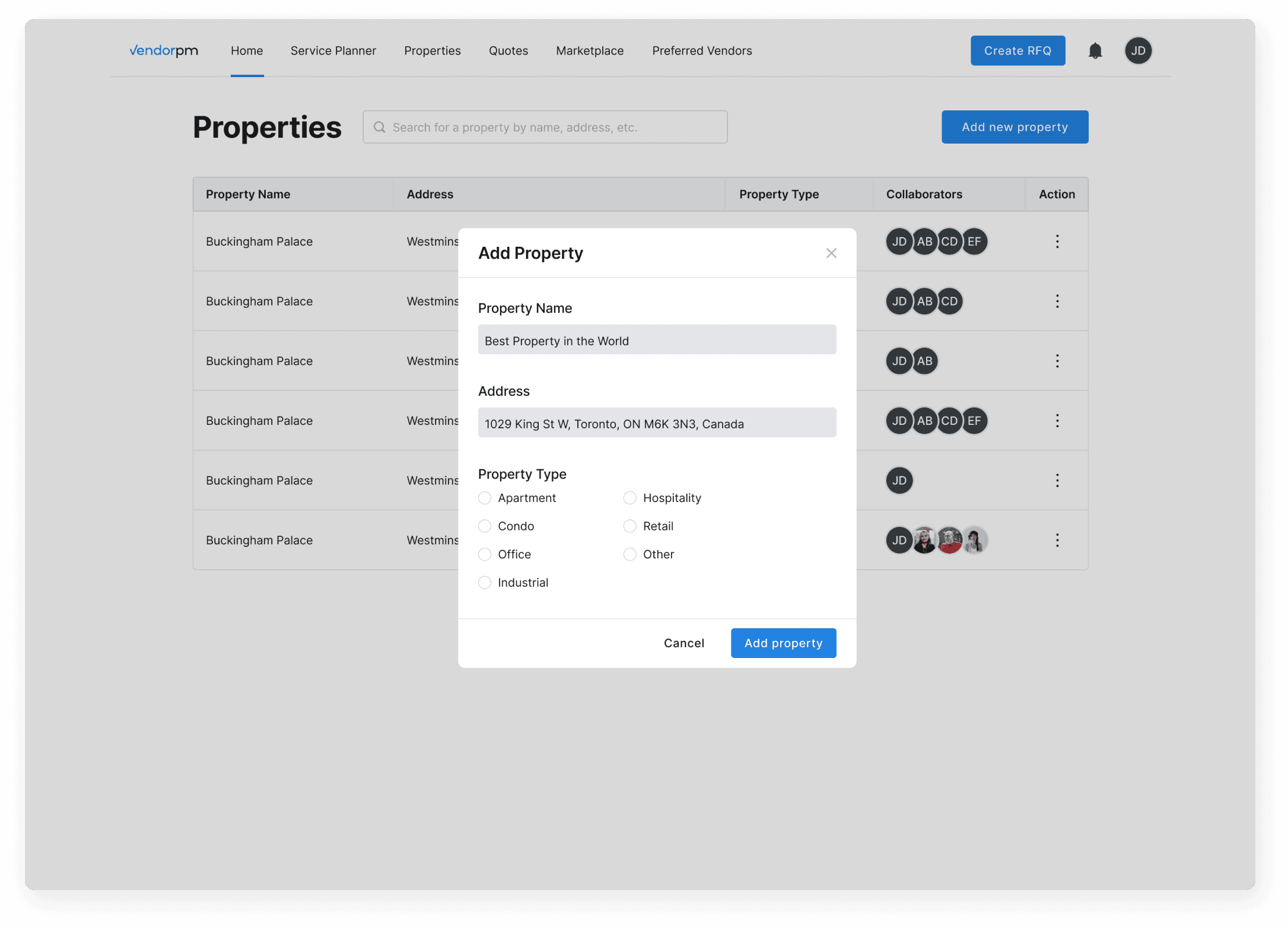Click EF collaborator avatar in first row
The width and height of the screenshot is (1288, 928).
(974, 241)
